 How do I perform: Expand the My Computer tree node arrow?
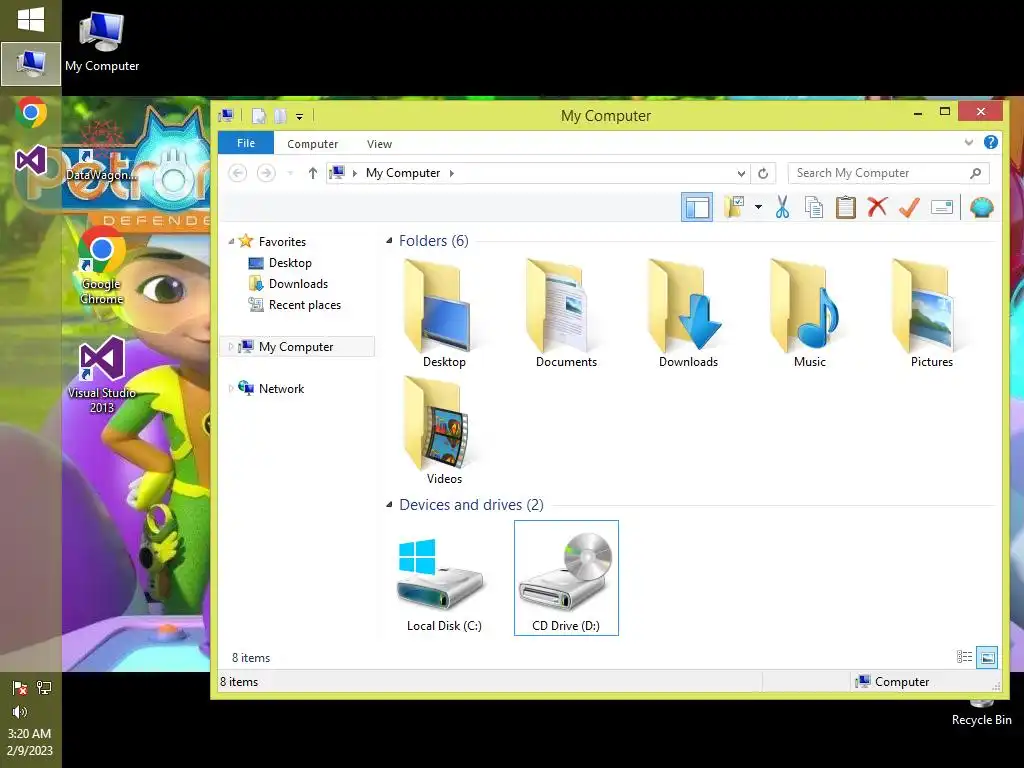pos(231,347)
